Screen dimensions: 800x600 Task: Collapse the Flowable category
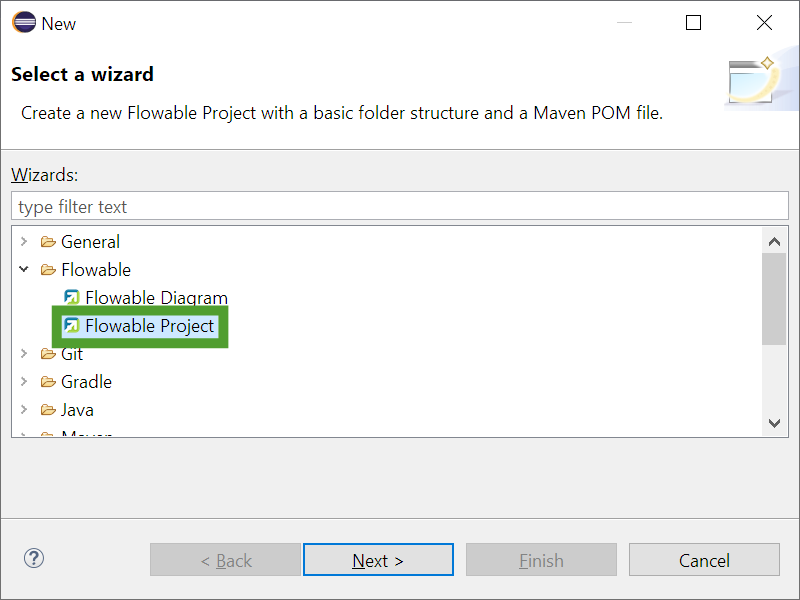tap(24, 270)
